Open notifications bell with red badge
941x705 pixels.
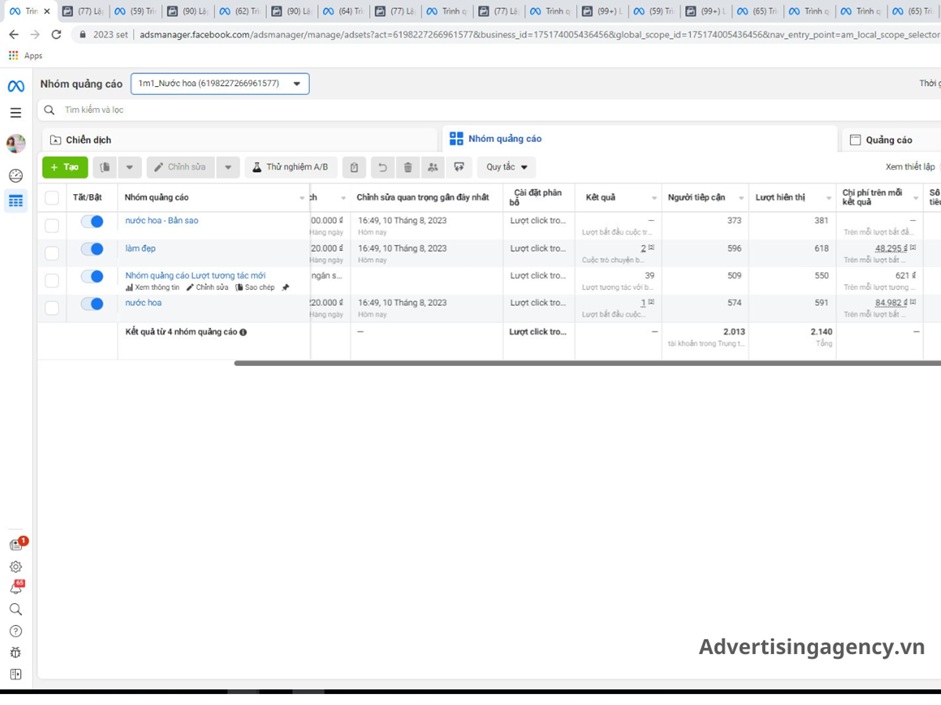click(17, 587)
